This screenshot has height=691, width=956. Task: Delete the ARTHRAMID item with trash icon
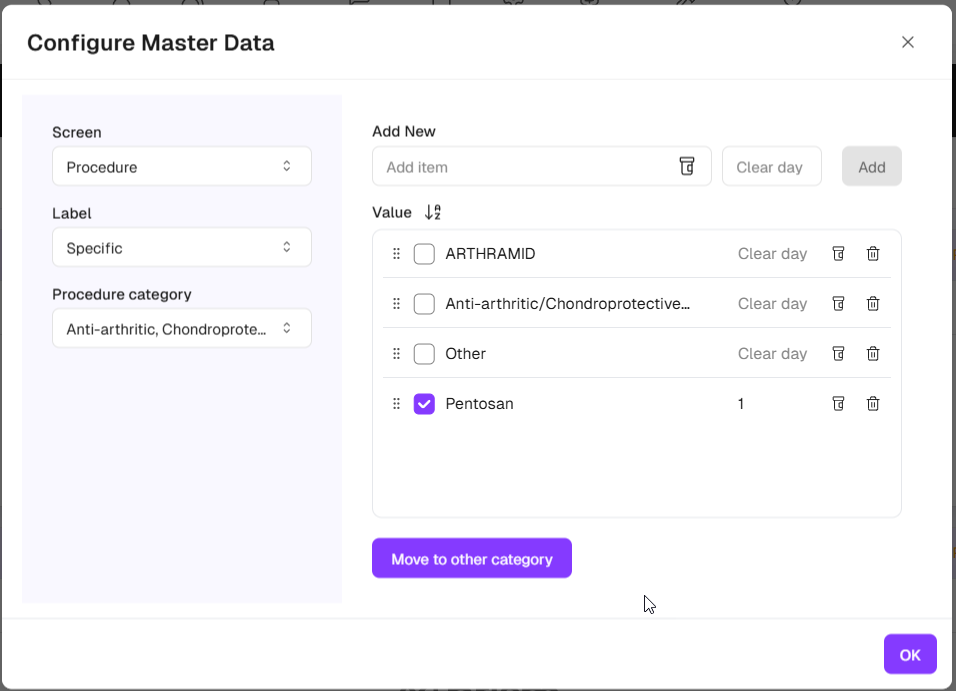pos(873,254)
